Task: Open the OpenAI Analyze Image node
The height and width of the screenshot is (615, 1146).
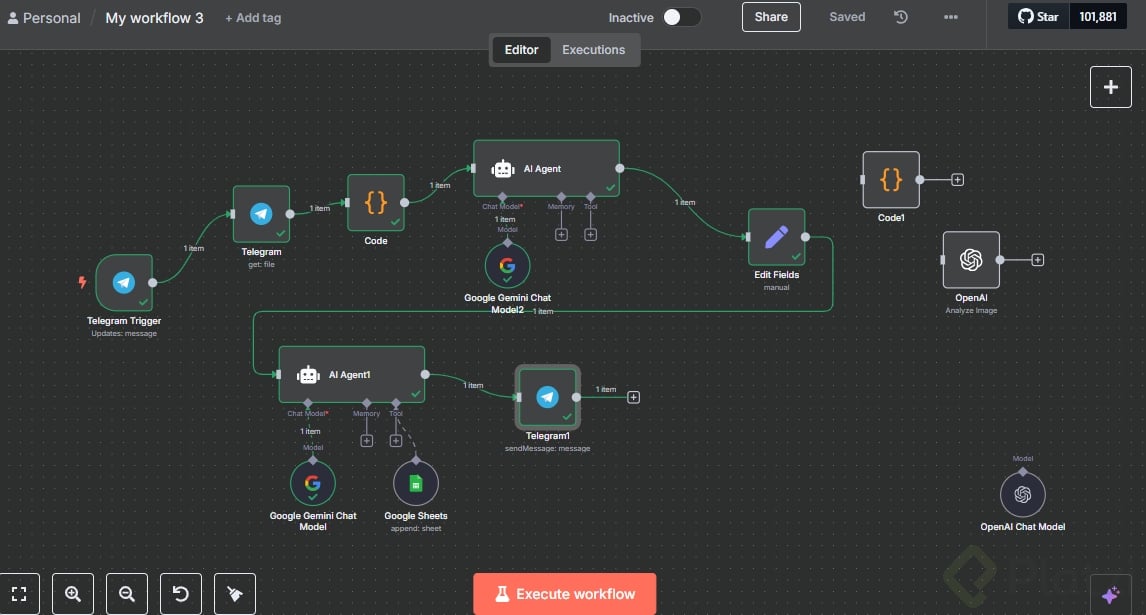Action: coord(971,260)
